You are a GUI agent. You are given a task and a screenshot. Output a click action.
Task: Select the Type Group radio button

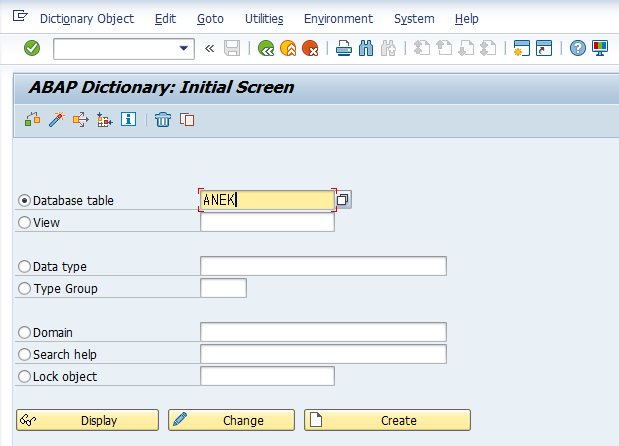point(24,289)
